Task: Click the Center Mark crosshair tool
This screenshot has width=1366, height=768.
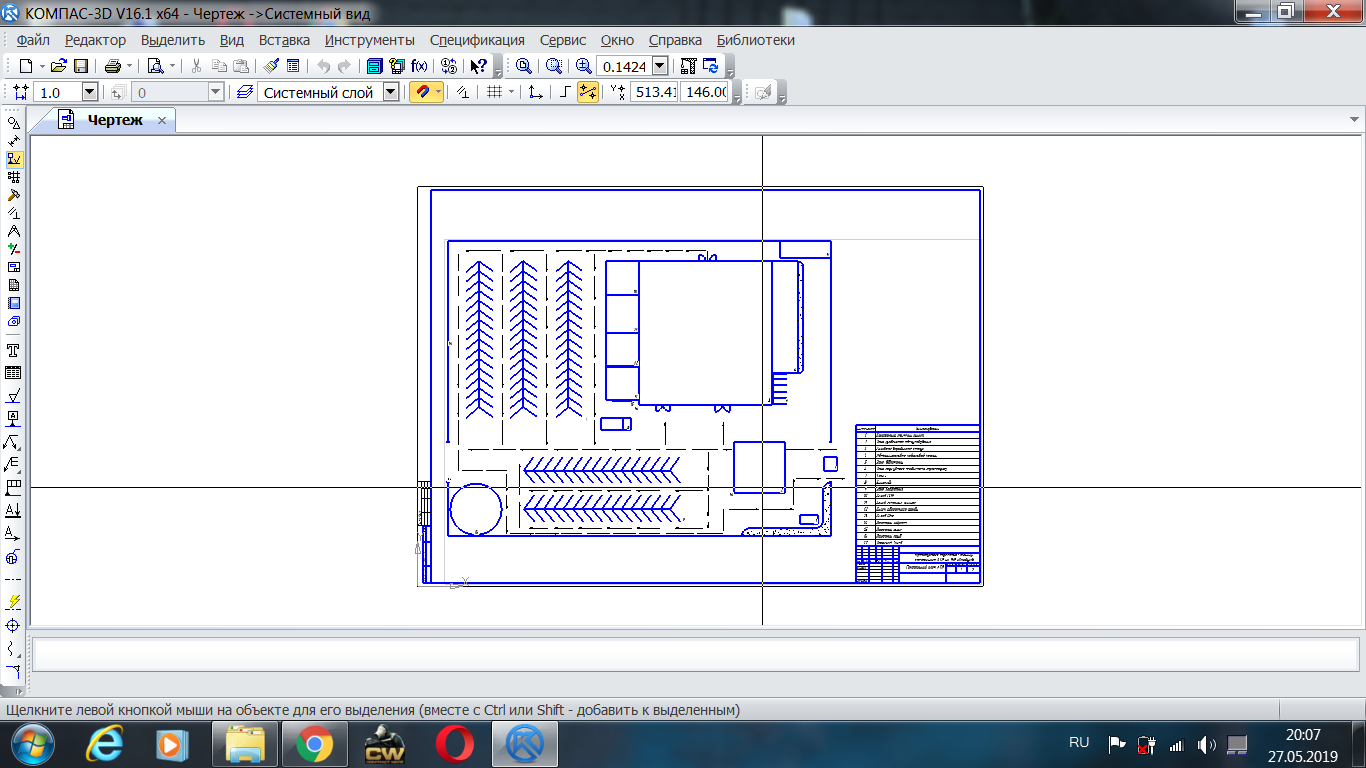Action: click(x=14, y=625)
